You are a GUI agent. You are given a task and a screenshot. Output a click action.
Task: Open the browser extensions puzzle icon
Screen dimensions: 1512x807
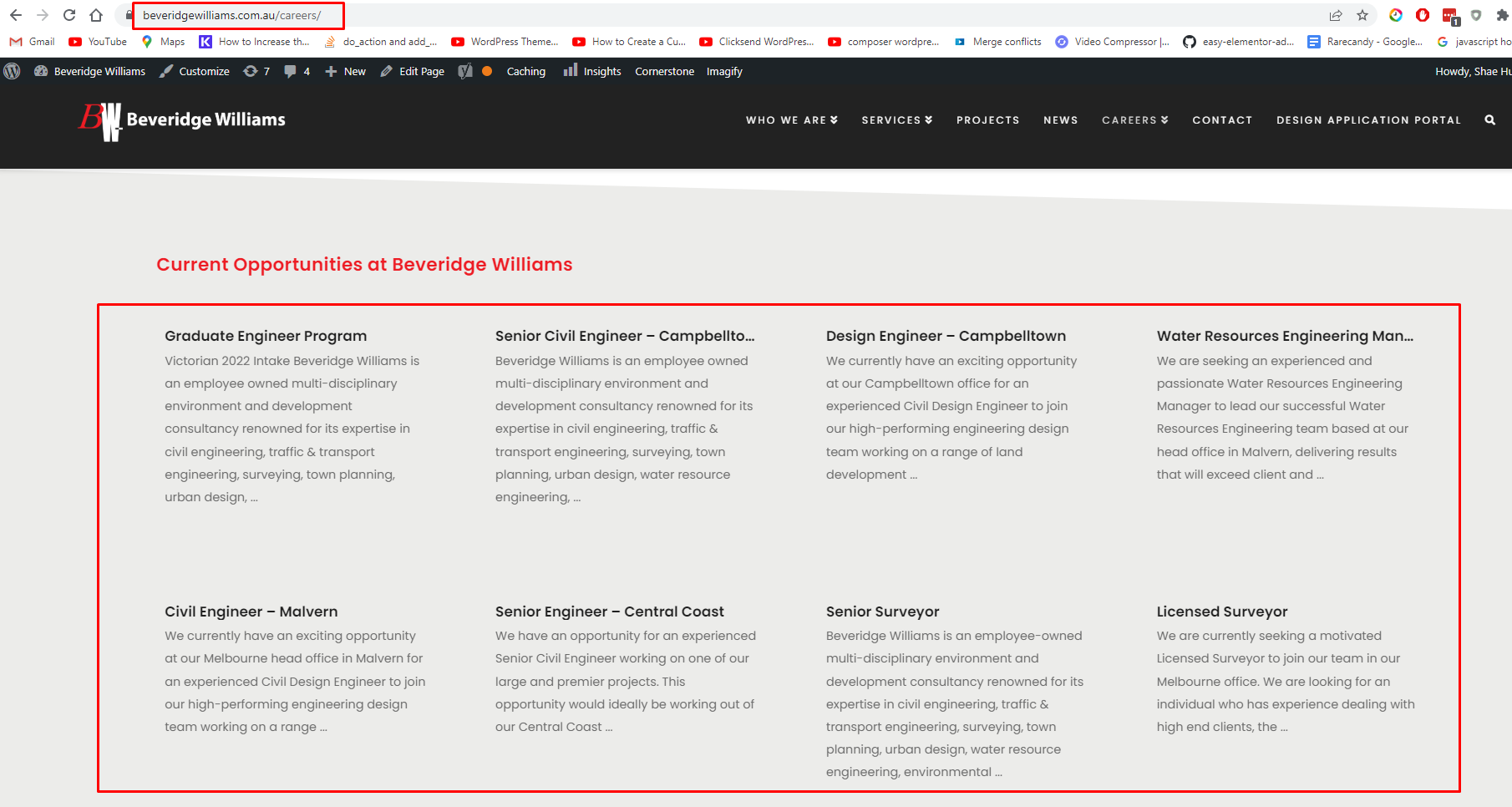coord(1502,15)
